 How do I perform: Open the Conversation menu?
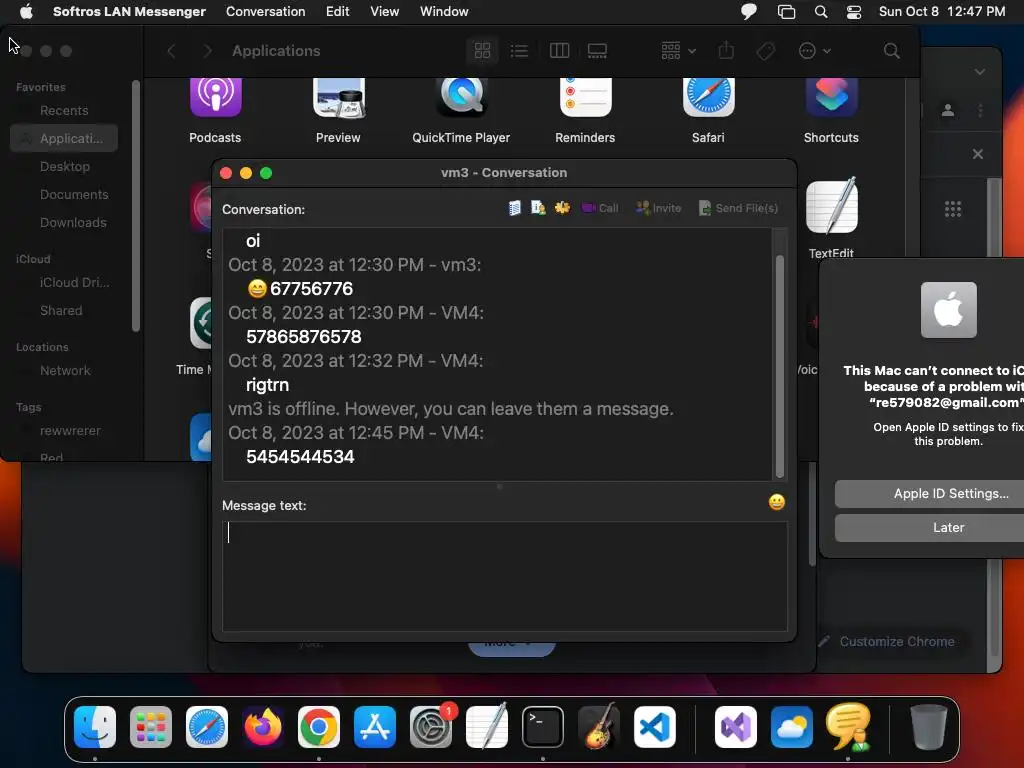pos(265,11)
